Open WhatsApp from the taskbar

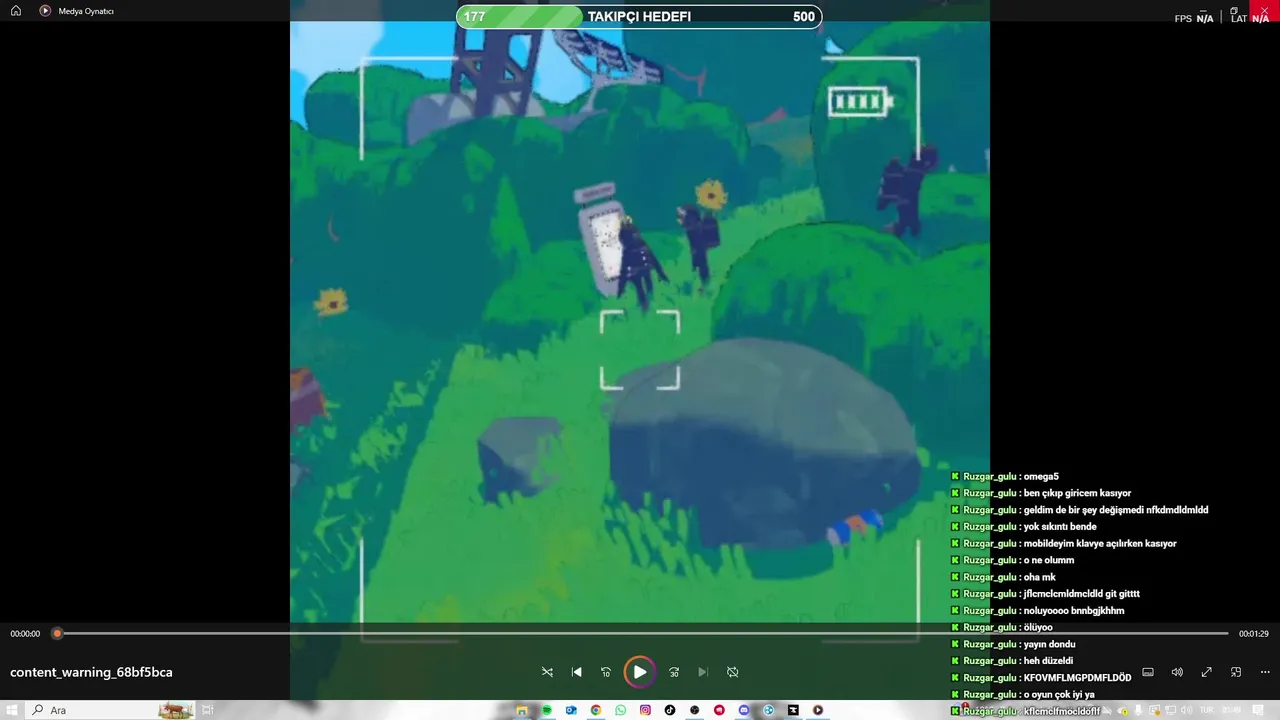point(620,710)
